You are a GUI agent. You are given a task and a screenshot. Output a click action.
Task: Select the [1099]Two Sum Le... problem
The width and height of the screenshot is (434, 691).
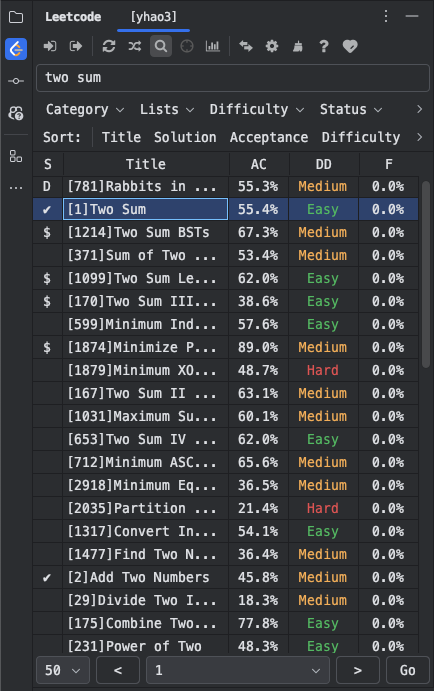point(145,278)
